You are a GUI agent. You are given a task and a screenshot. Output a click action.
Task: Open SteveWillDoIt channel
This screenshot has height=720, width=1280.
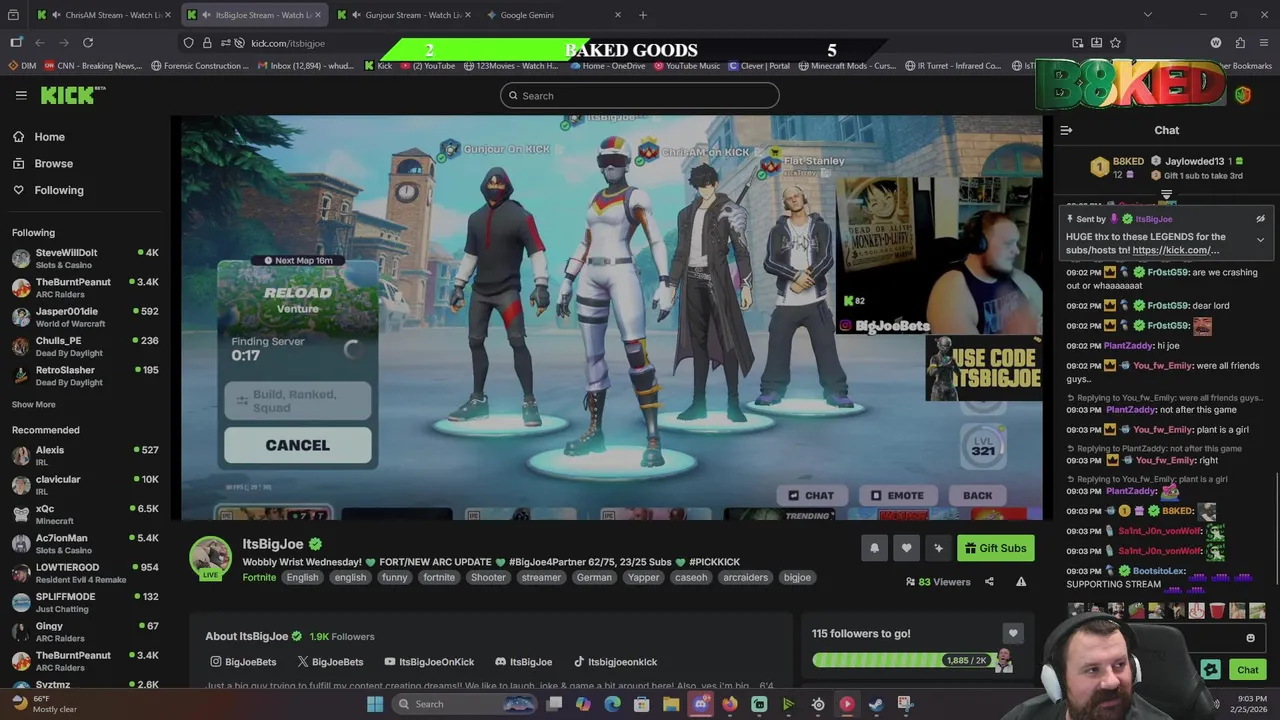tap(85, 258)
